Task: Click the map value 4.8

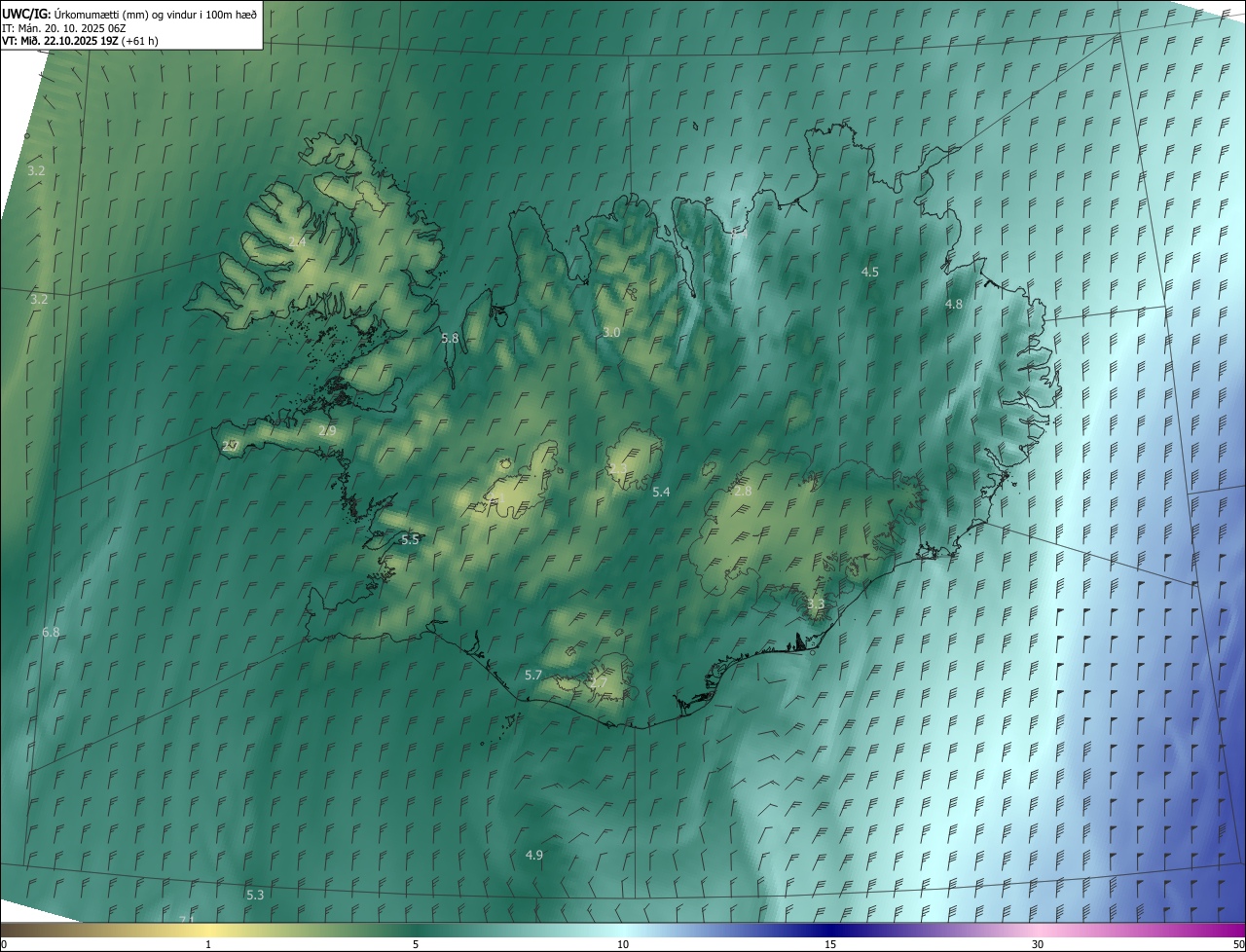Action: click(x=954, y=304)
